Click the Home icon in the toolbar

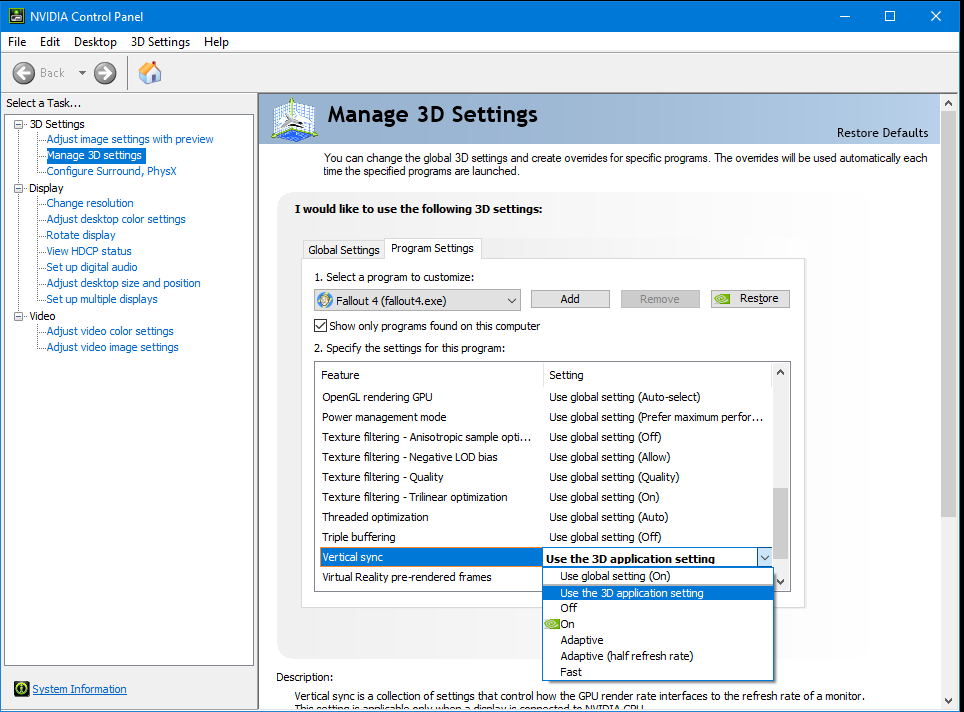point(150,73)
